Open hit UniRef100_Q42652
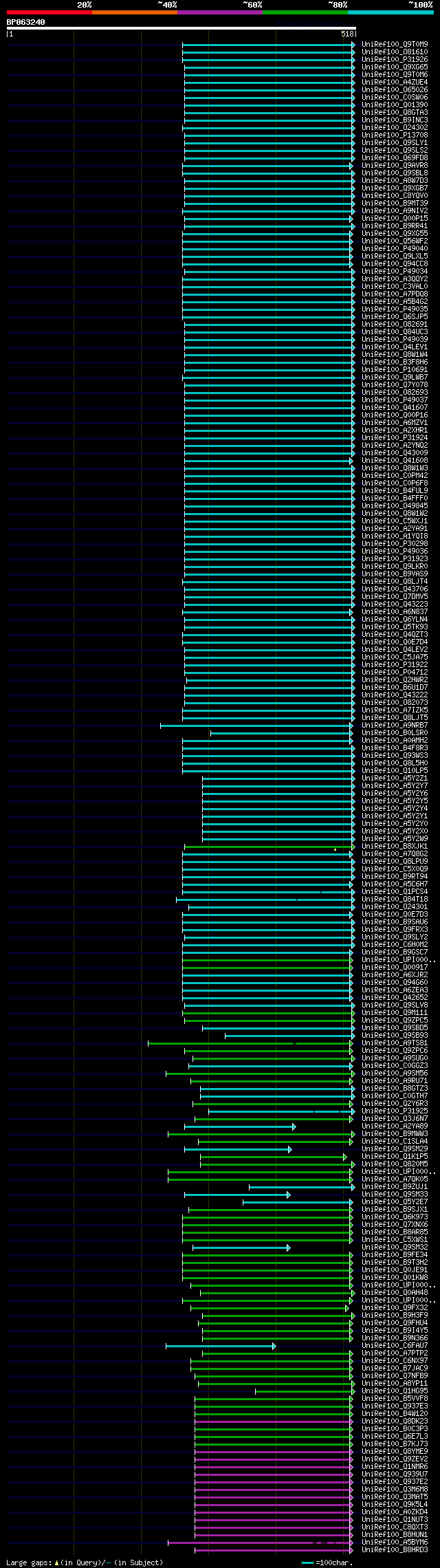440x1568 pixels. pyautogui.click(x=395, y=998)
